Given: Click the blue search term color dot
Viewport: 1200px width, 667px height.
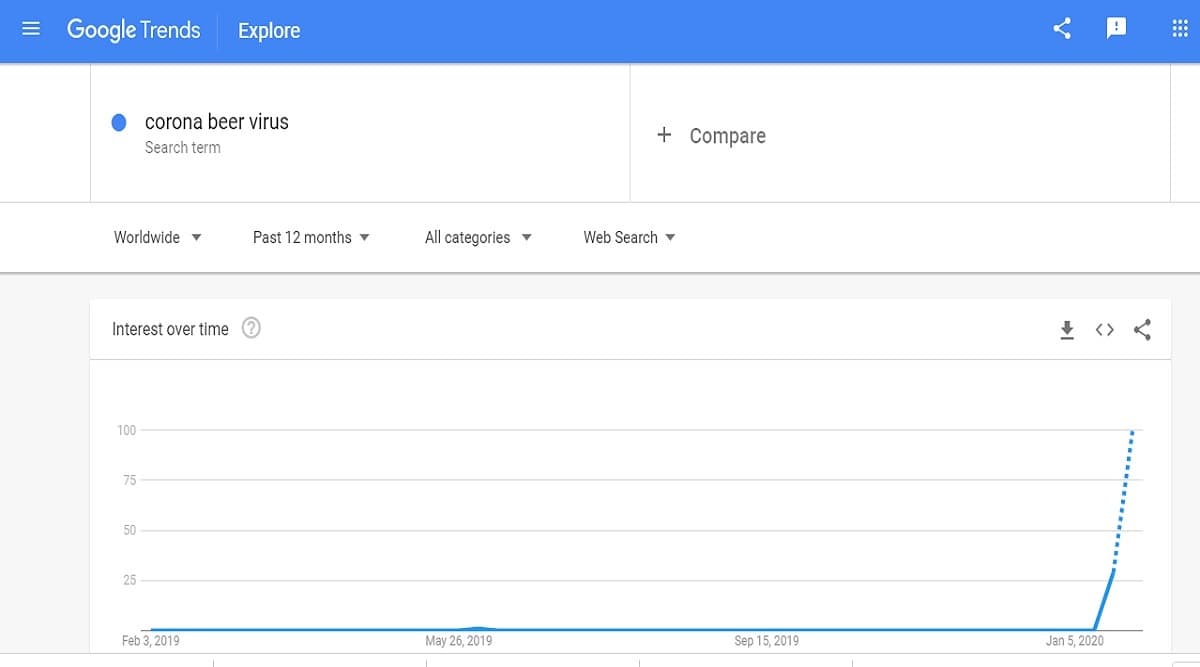Looking at the screenshot, I should [119, 122].
